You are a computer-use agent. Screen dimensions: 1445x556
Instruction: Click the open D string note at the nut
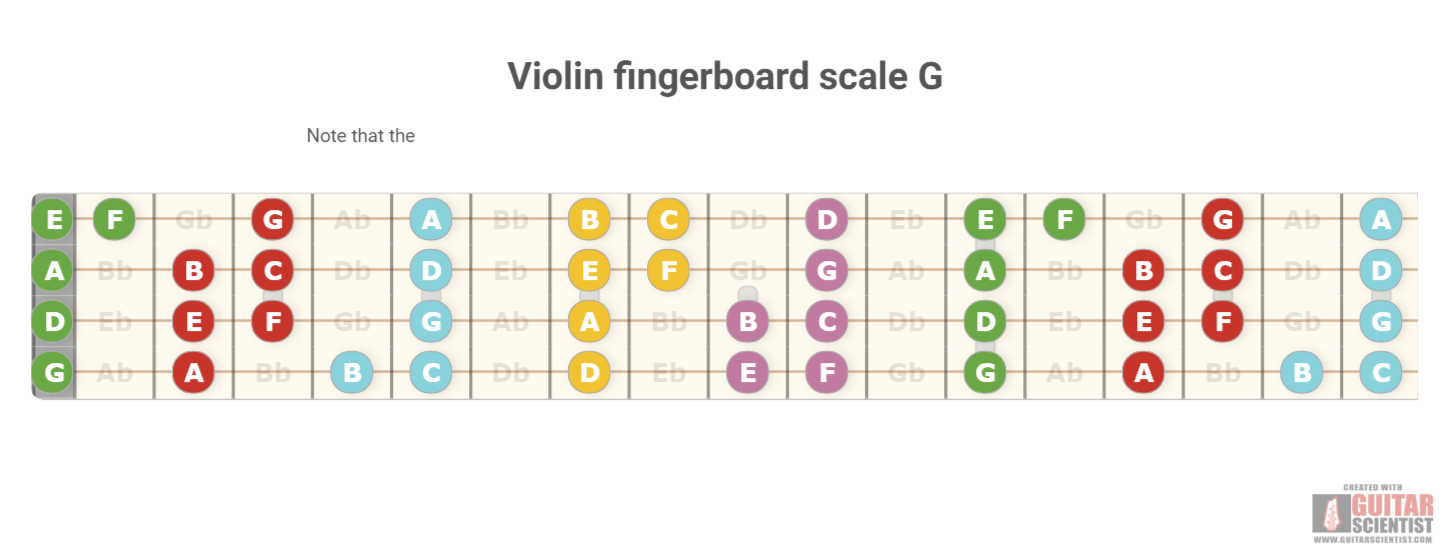point(54,321)
